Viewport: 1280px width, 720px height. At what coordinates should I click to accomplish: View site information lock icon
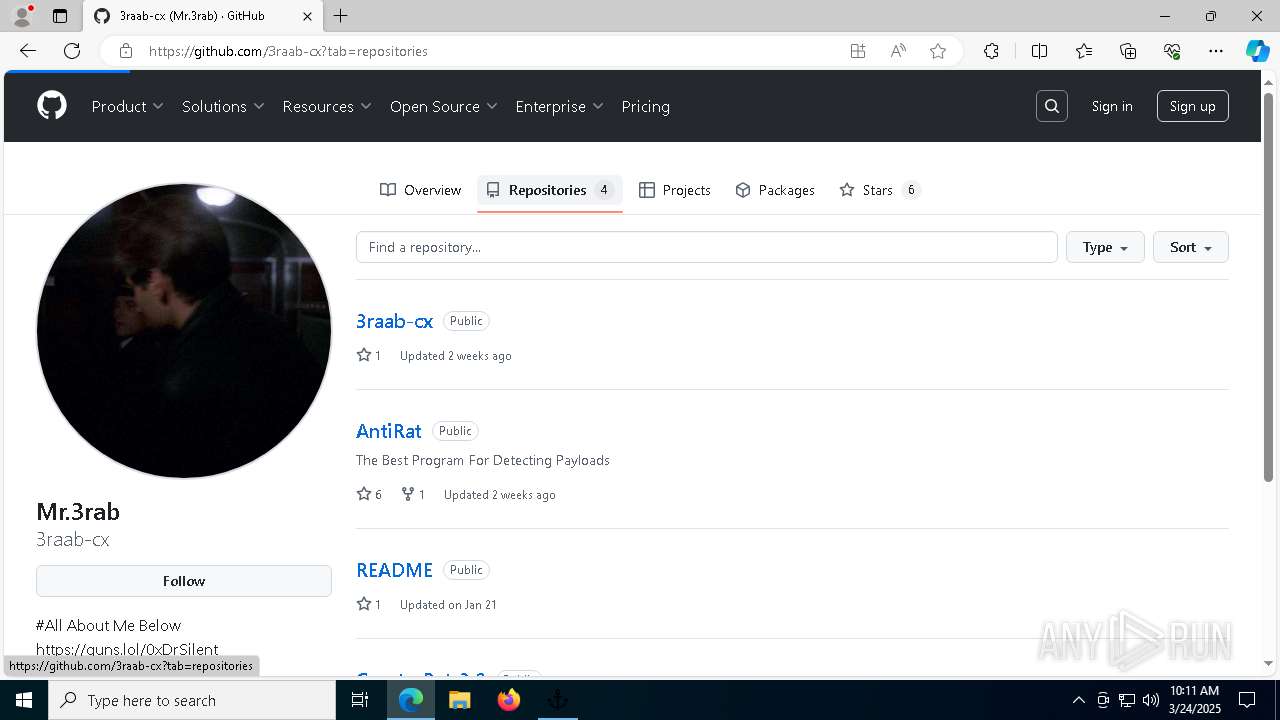click(x=126, y=51)
